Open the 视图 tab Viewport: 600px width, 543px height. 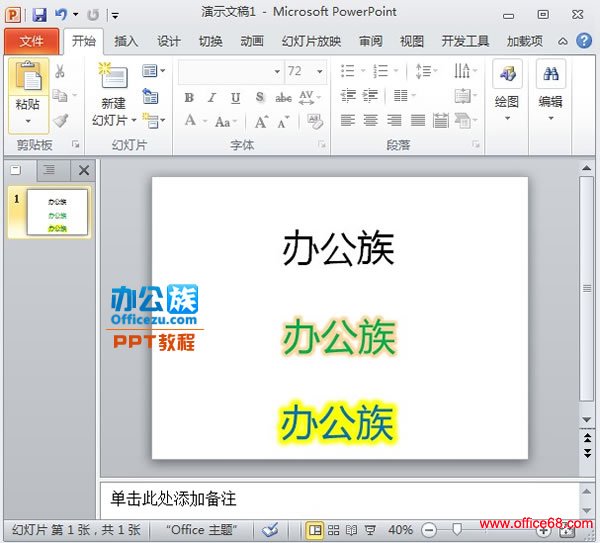tap(412, 41)
